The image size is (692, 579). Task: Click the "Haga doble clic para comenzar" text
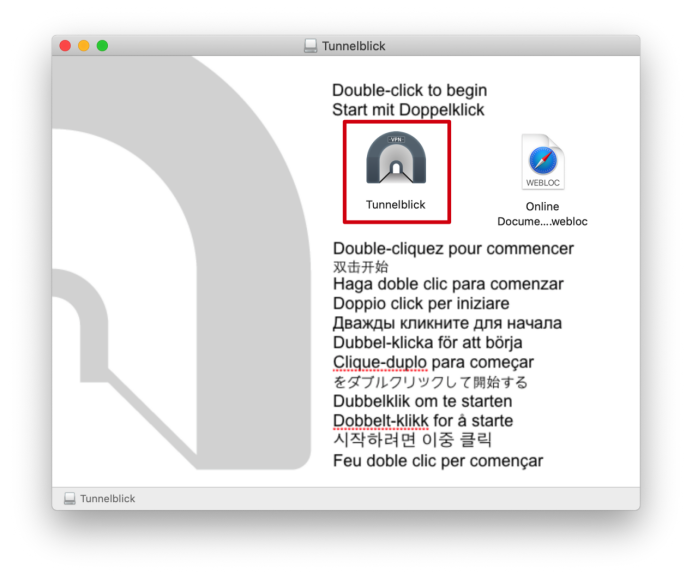(448, 284)
